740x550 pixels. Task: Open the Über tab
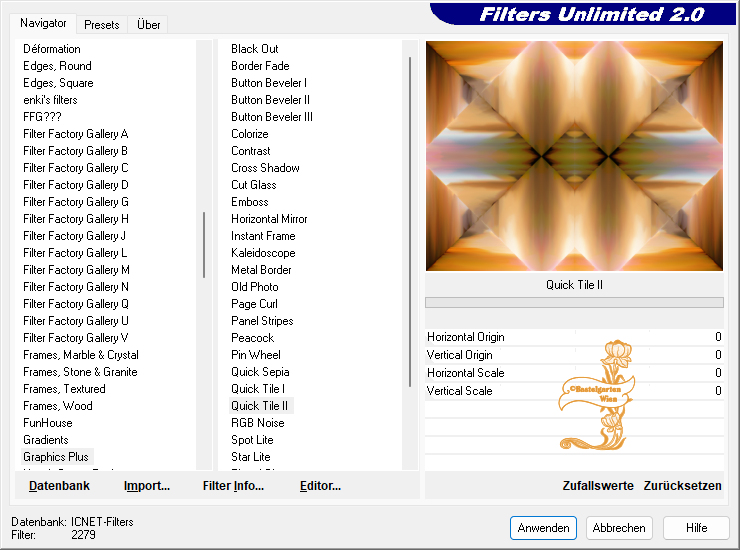coord(148,25)
